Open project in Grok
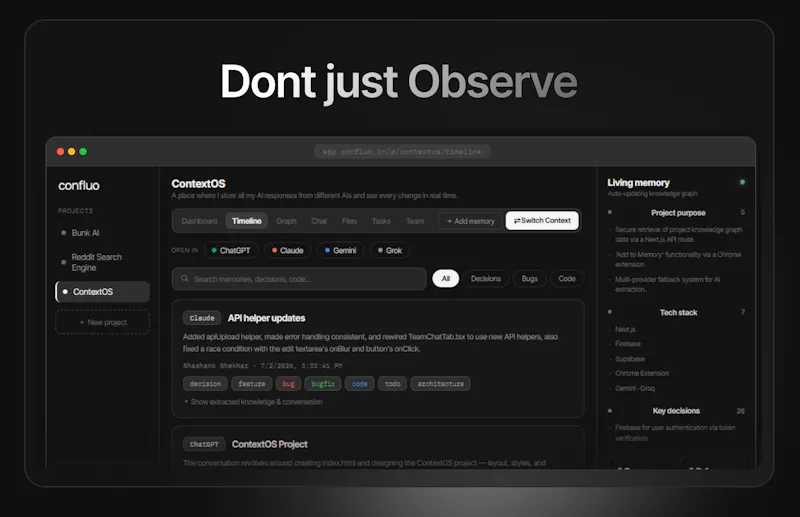This screenshot has width=800, height=517. [390, 251]
